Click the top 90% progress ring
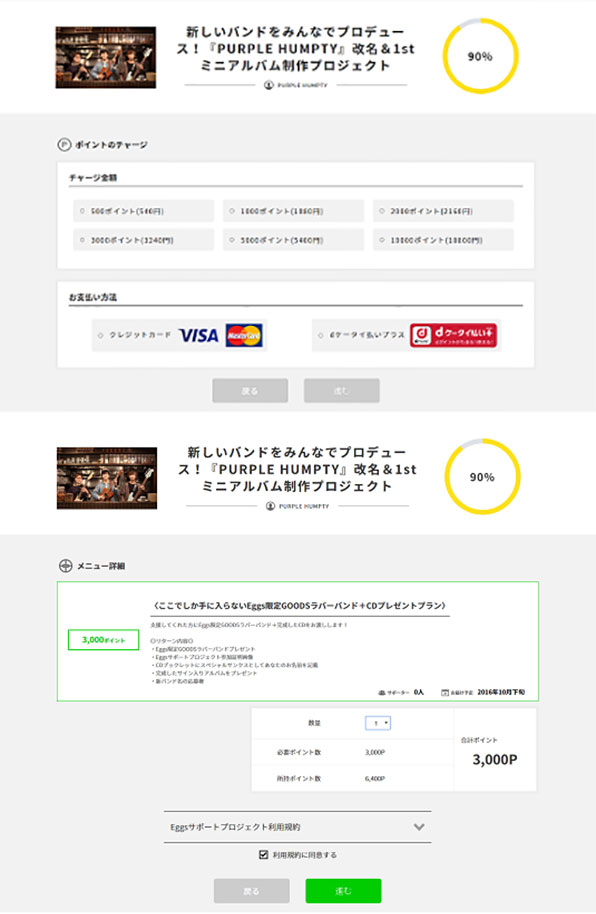596x914 pixels. 481,56
